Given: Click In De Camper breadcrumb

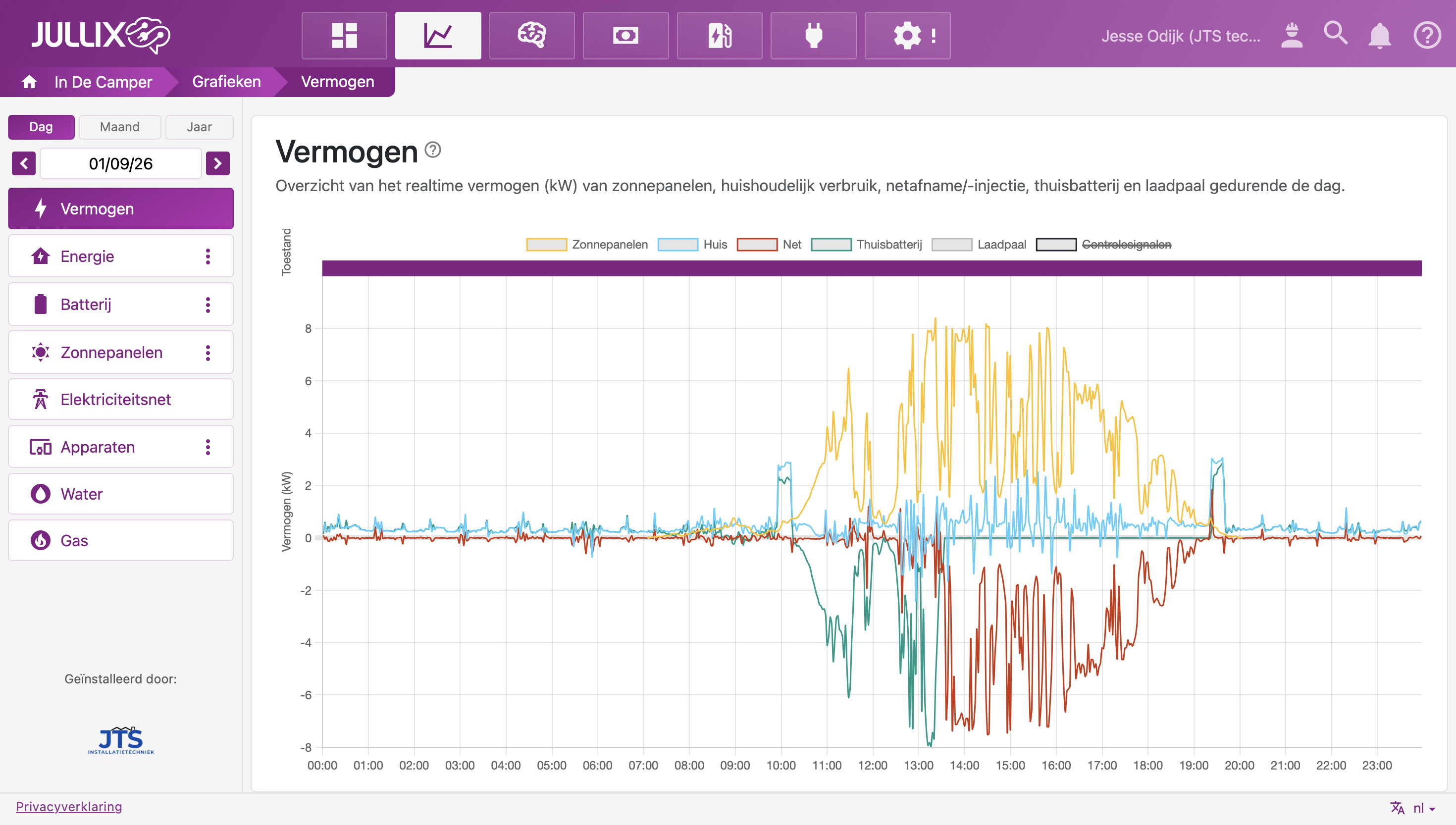Looking at the screenshot, I should click(x=103, y=82).
